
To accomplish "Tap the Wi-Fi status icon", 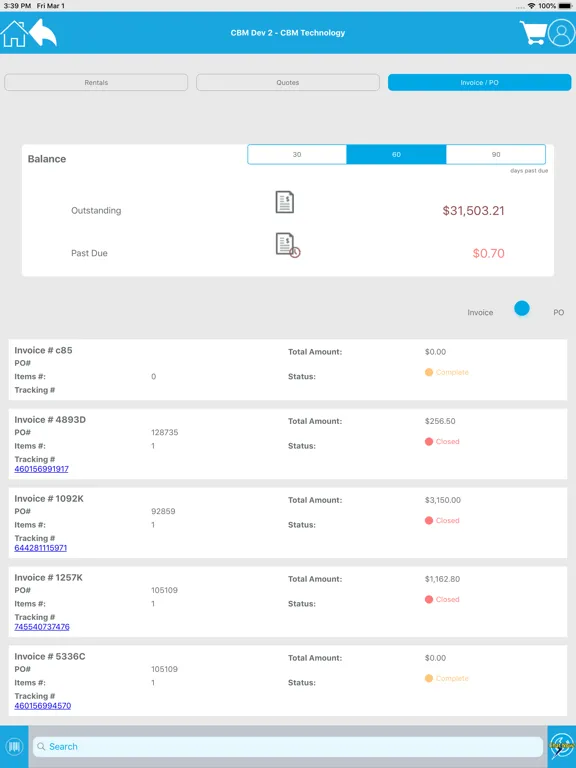I will click(531, 6).
